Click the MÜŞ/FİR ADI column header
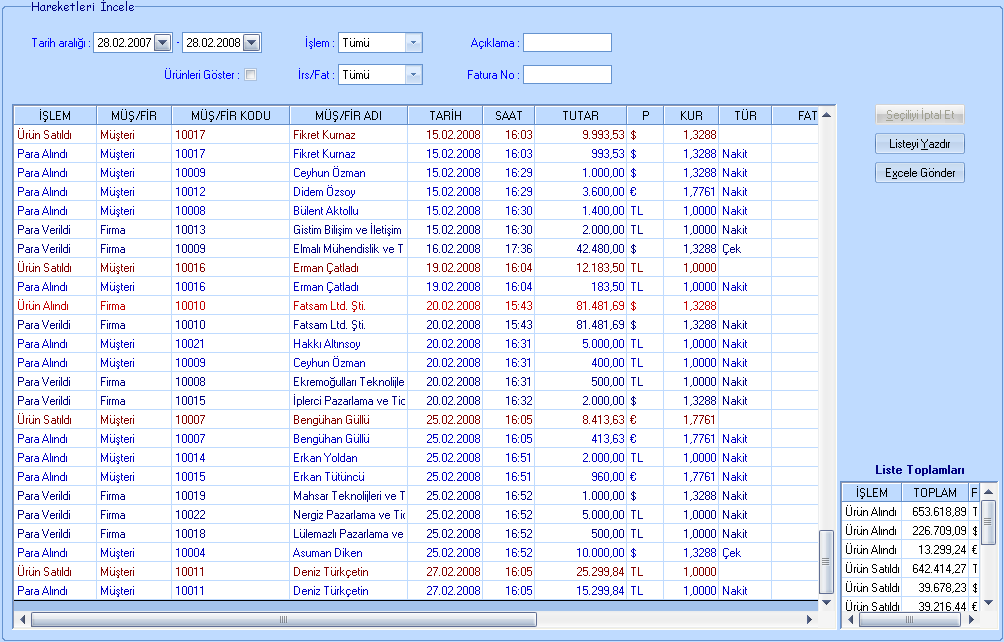This screenshot has height=642, width=1004. 348,116
